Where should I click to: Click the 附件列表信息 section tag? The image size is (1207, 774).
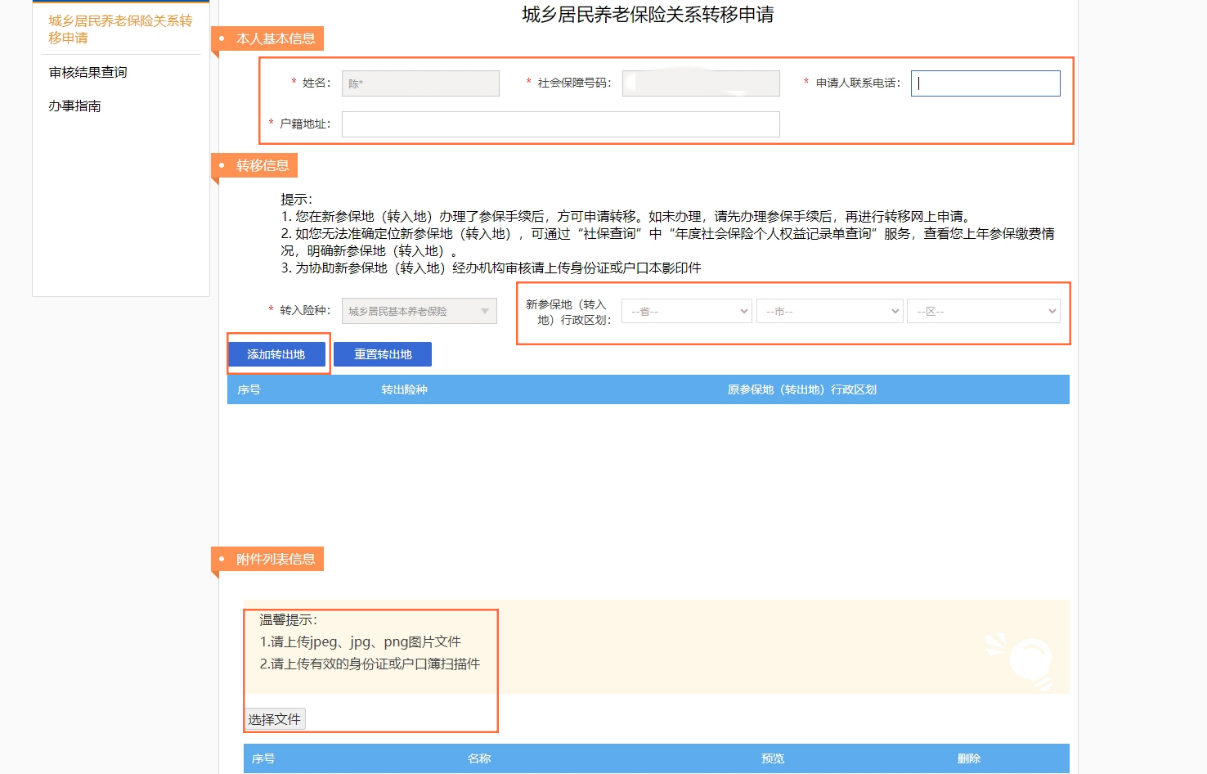[x=275, y=559]
